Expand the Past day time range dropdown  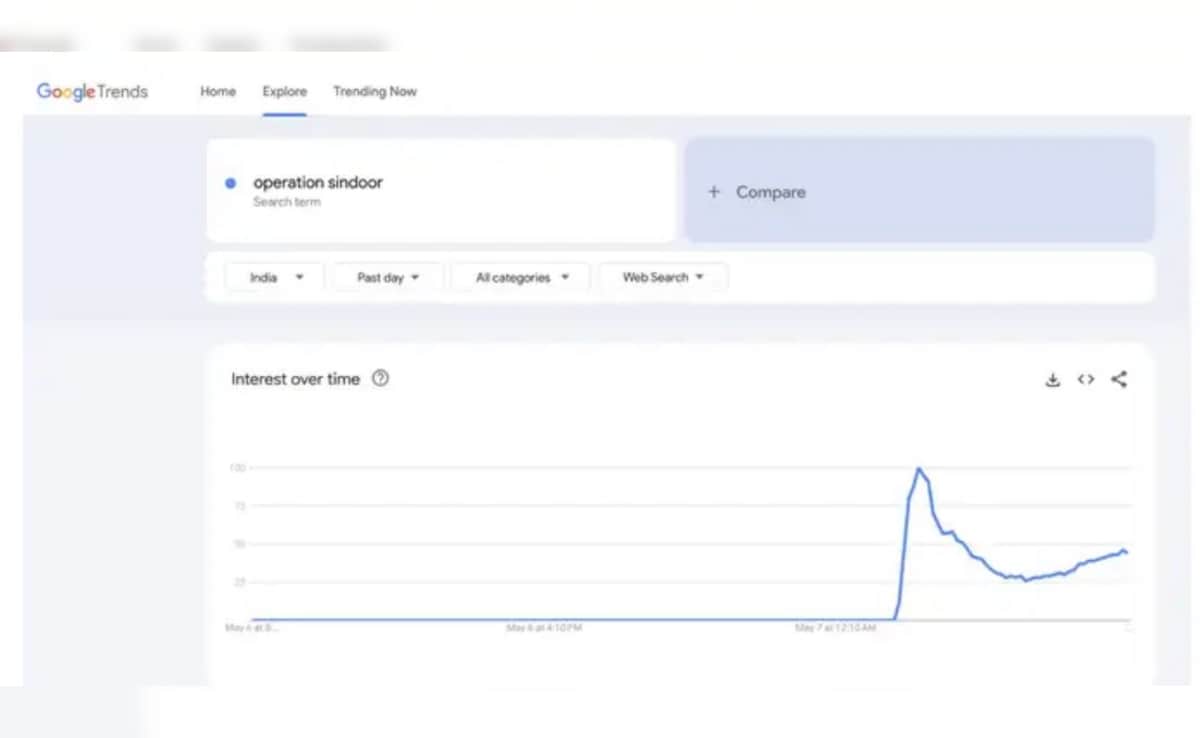(x=387, y=278)
